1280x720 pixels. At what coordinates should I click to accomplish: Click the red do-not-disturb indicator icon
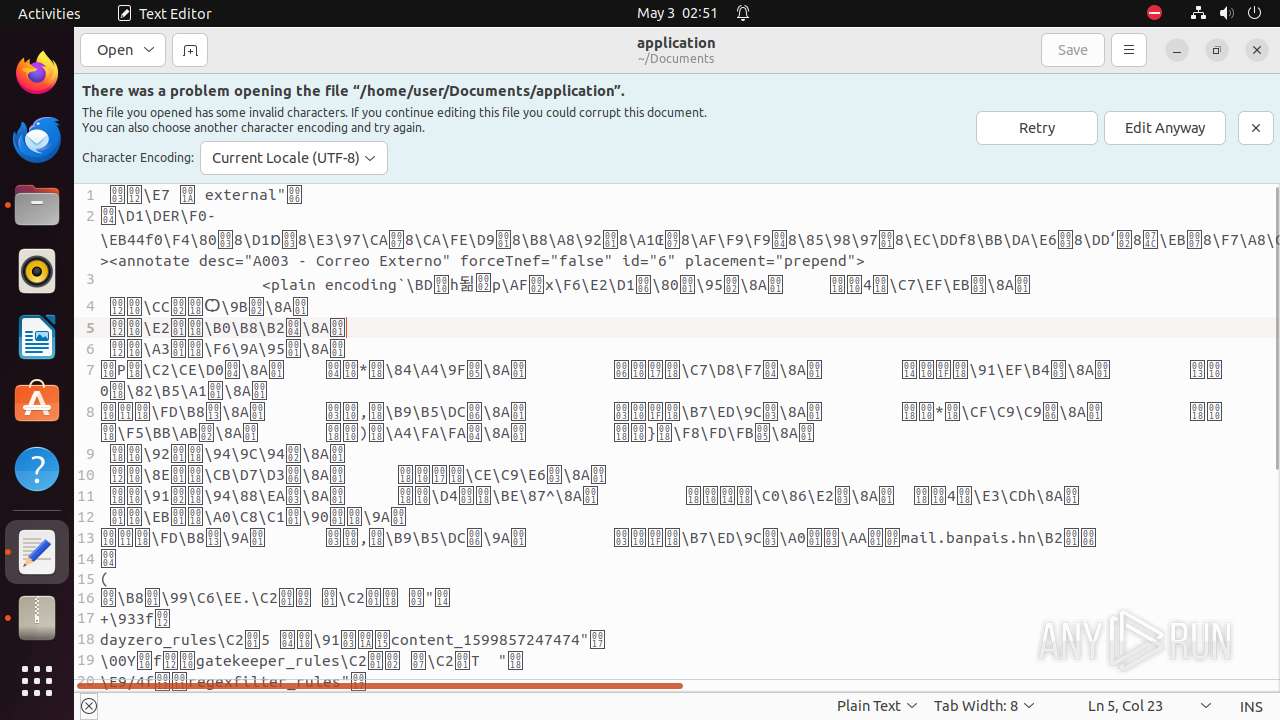[1154, 13]
